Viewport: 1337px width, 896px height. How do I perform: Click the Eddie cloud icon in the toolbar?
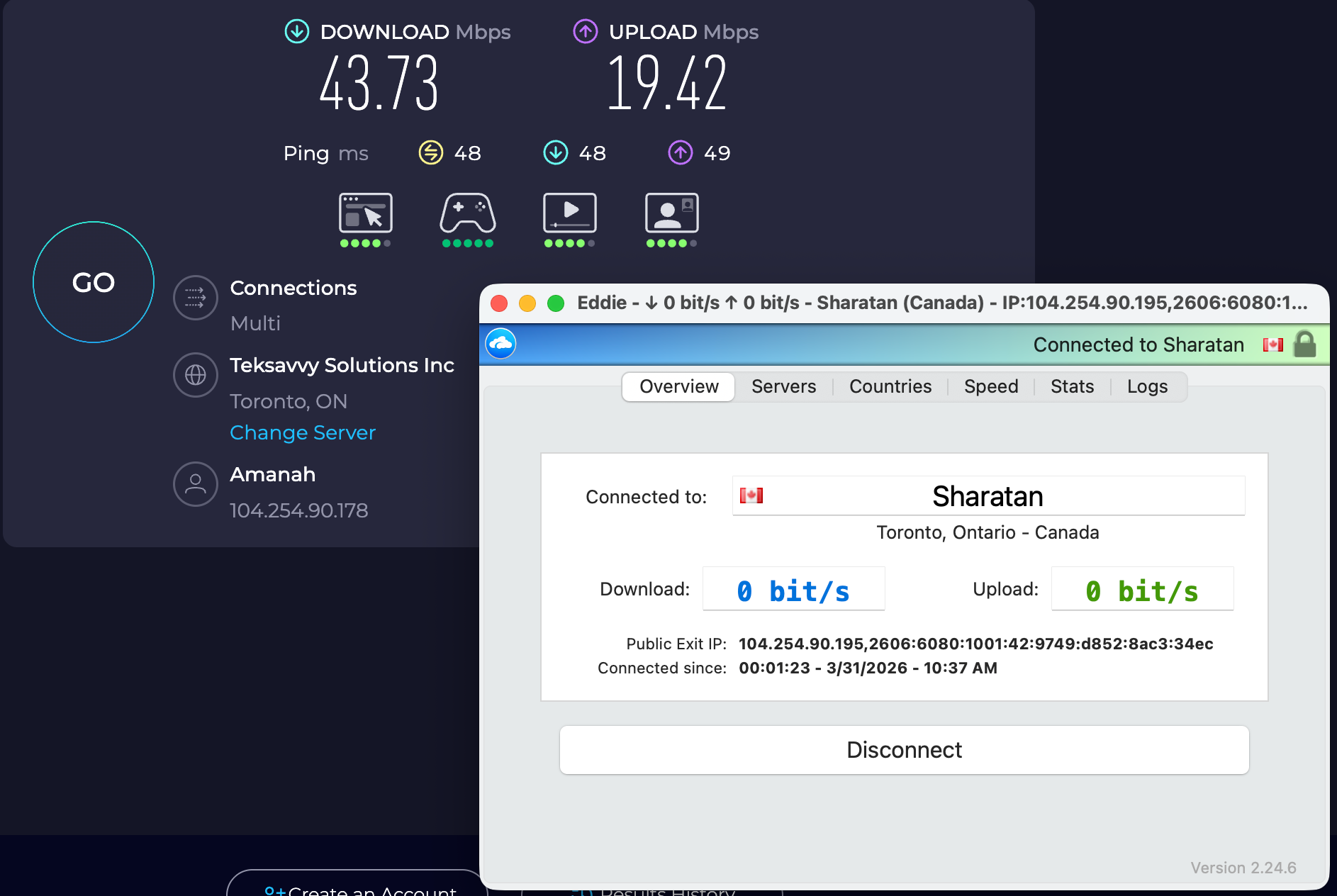[x=500, y=345]
